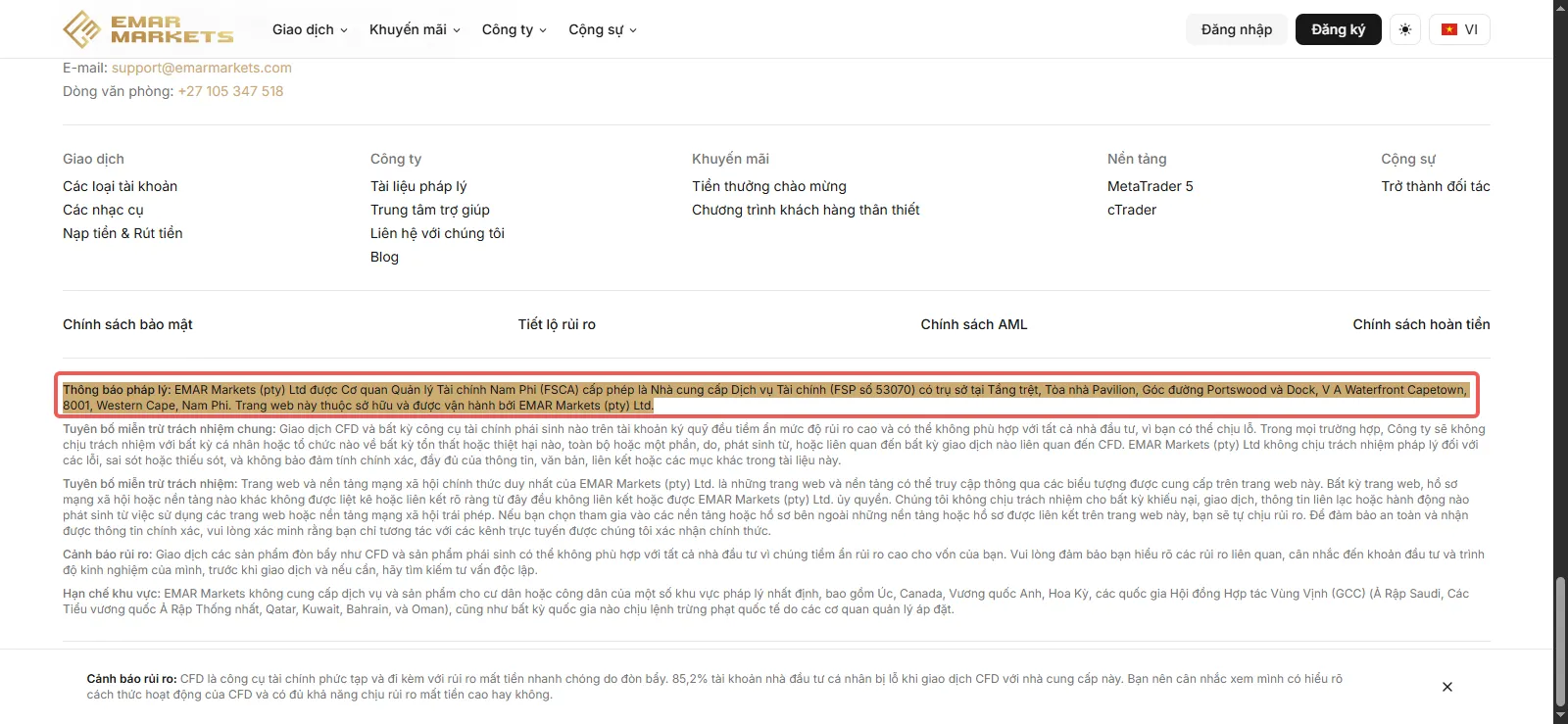Viewport: 1568px width, 724px height.
Task: Open Chính sách bảo mật
Action: (127, 324)
